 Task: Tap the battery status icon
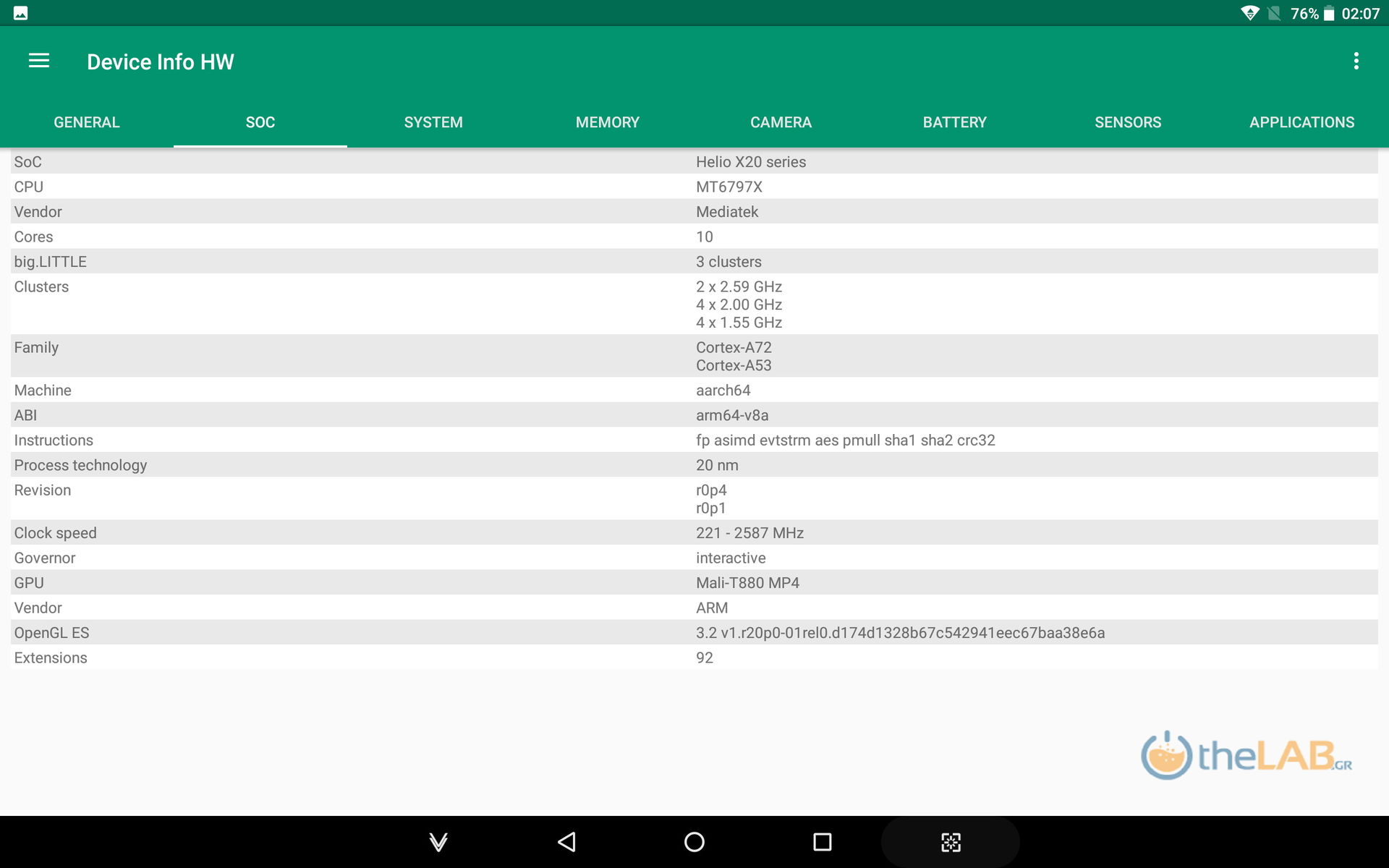1329,14
